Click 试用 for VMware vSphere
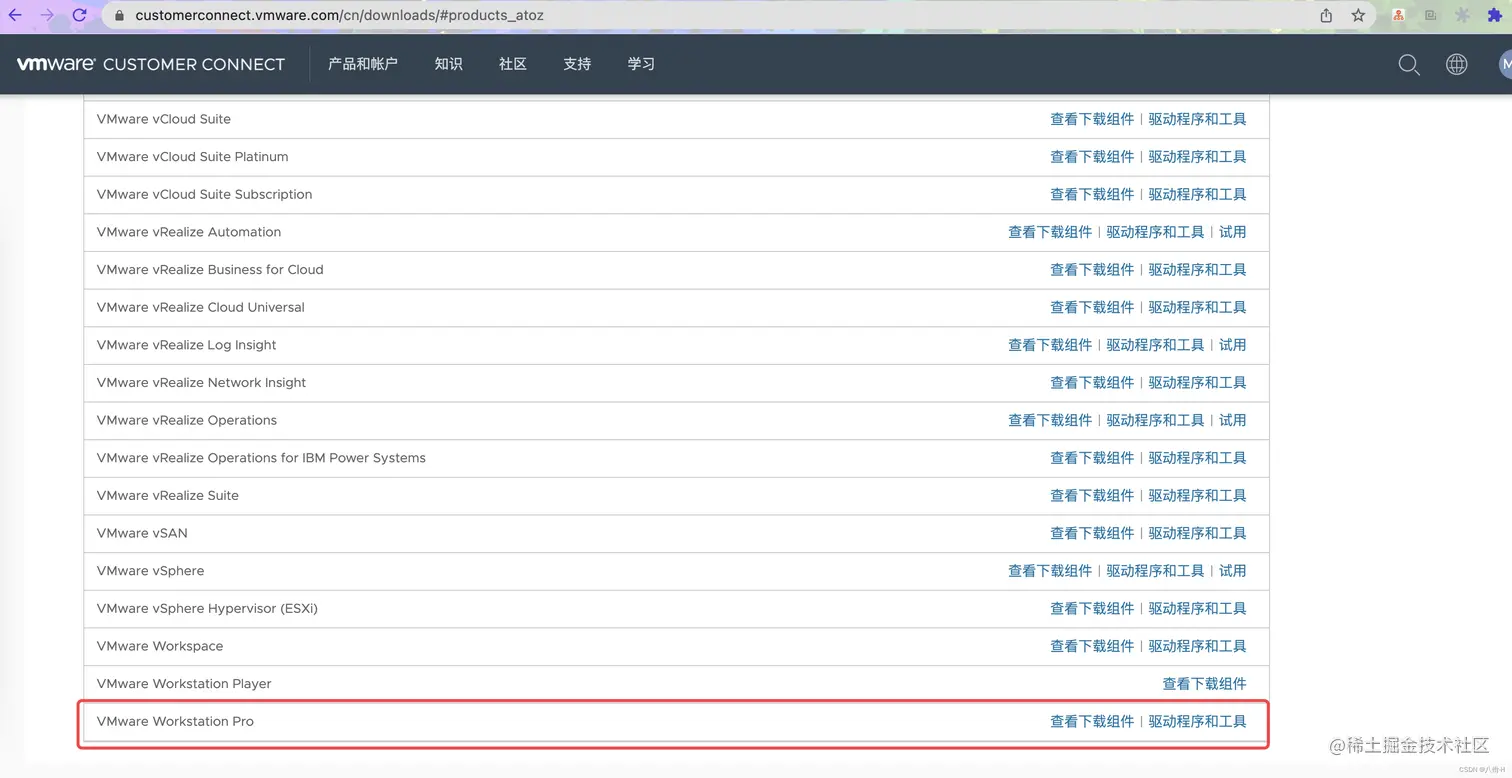 1232,571
